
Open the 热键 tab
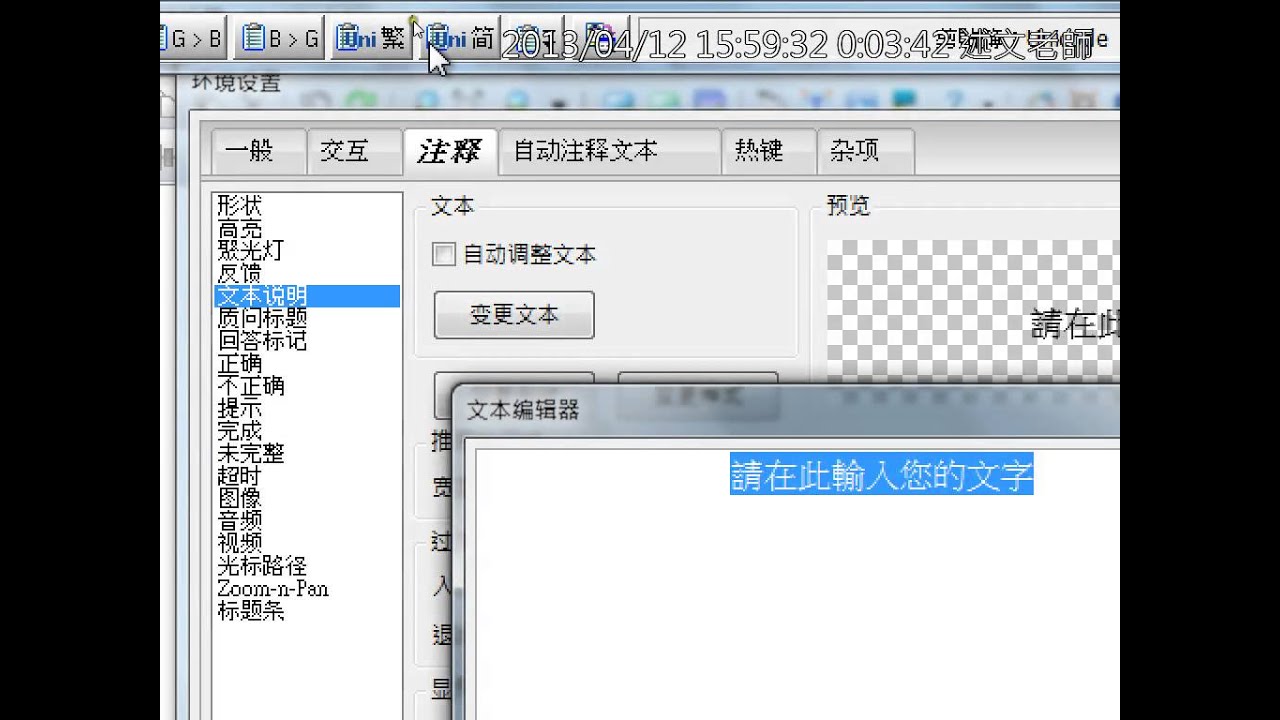(x=767, y=151)
